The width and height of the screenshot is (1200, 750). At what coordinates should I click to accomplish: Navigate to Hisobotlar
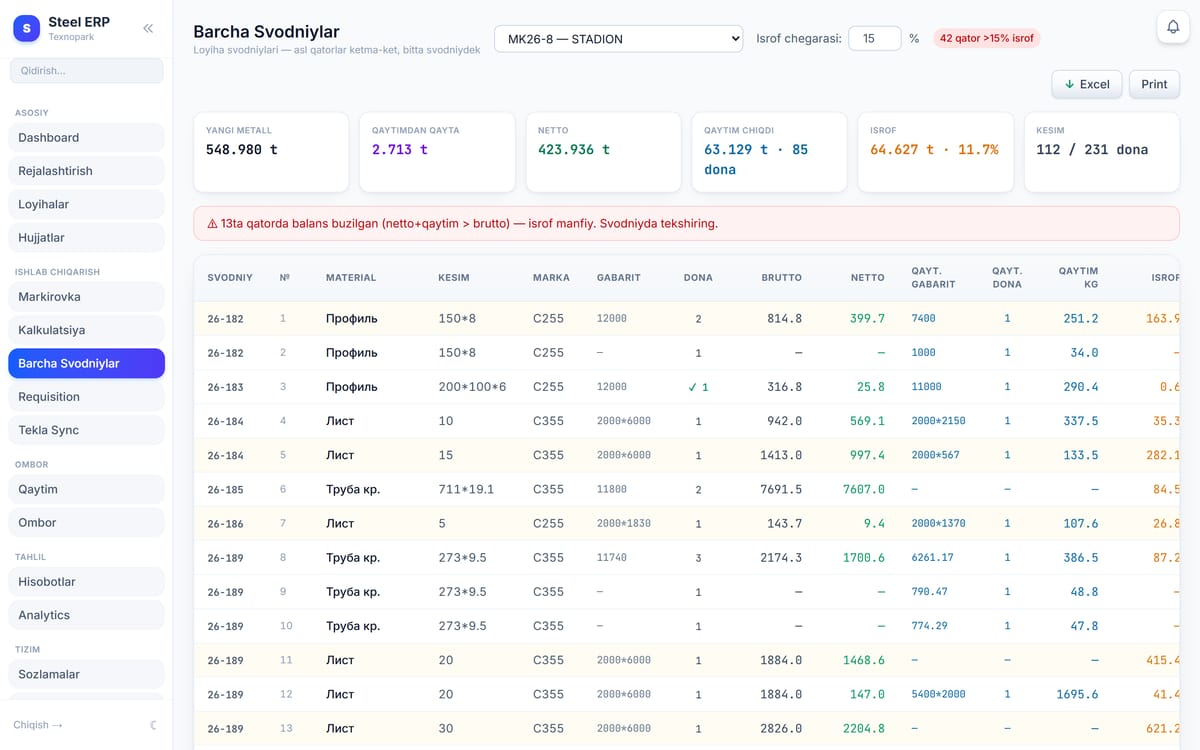pos(86,582)
